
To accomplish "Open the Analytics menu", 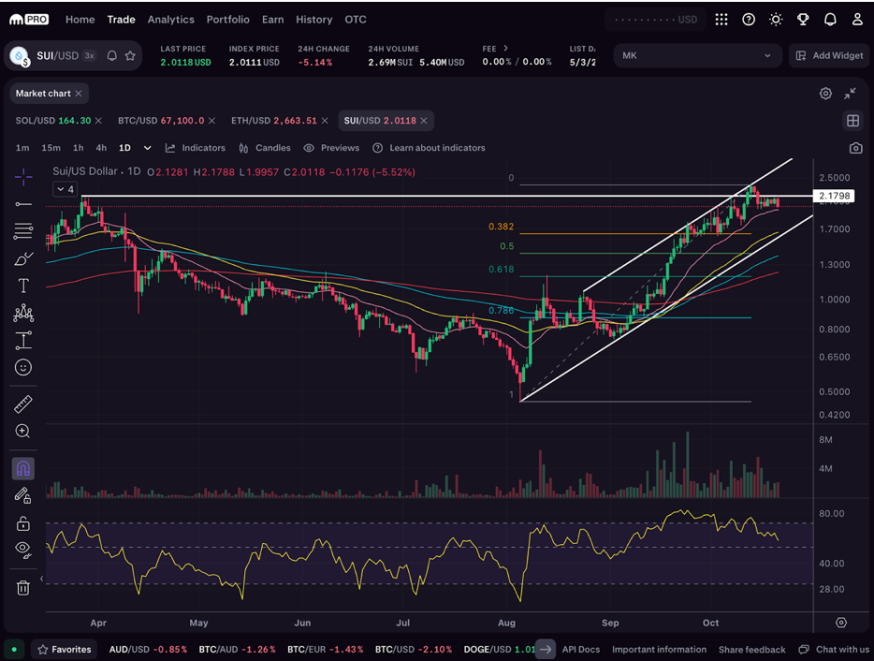I will (171, 19).
